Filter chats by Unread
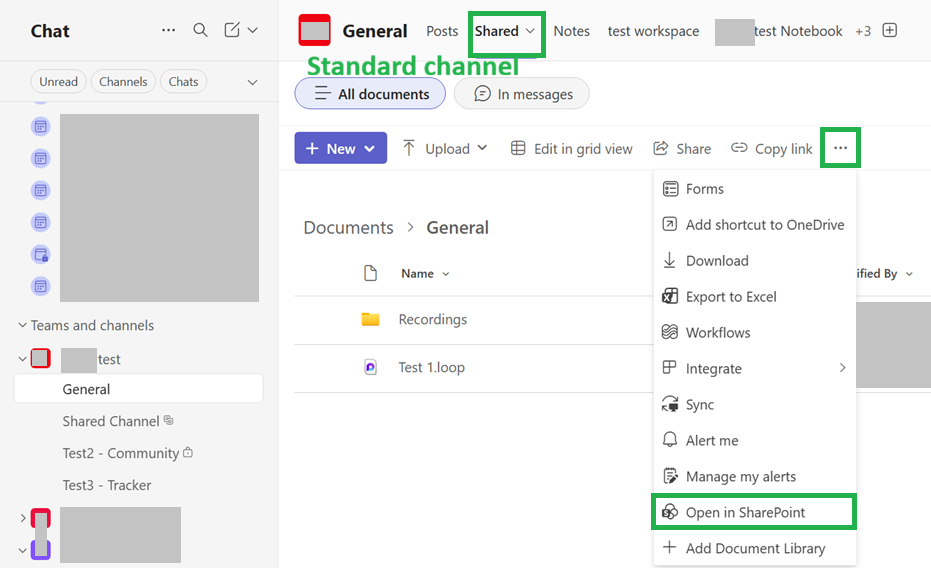This screenshot has width=931, height=568. coord(58,81)
